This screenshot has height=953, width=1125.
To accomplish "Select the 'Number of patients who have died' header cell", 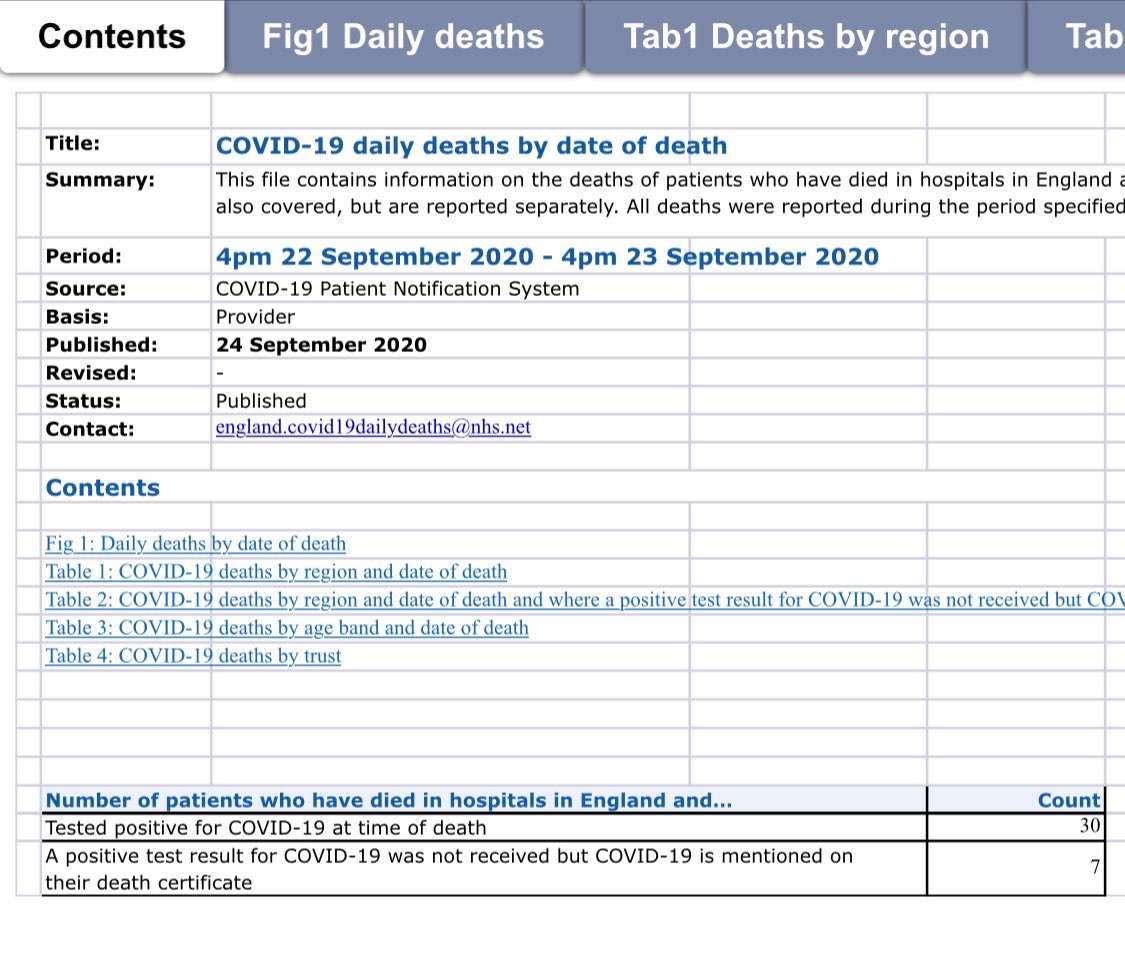I will pos(484,800).
